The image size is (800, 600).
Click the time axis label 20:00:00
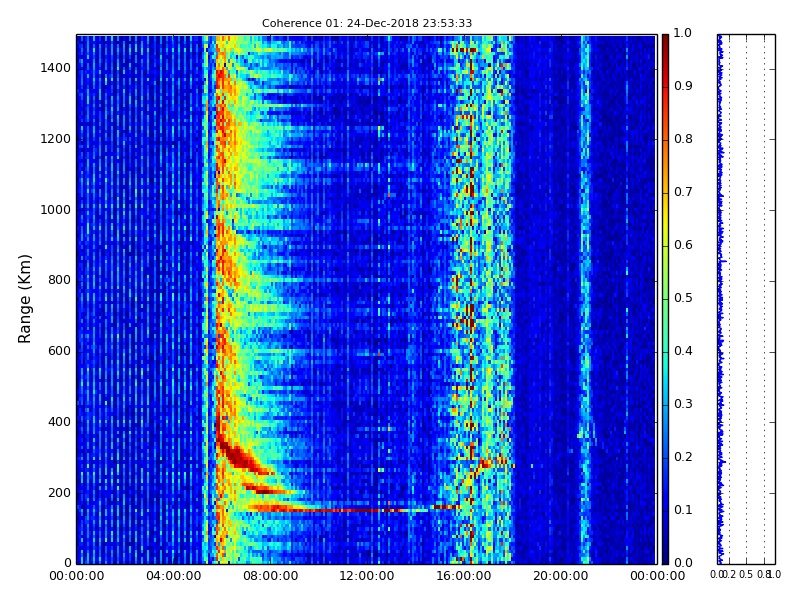coord(561,576)
